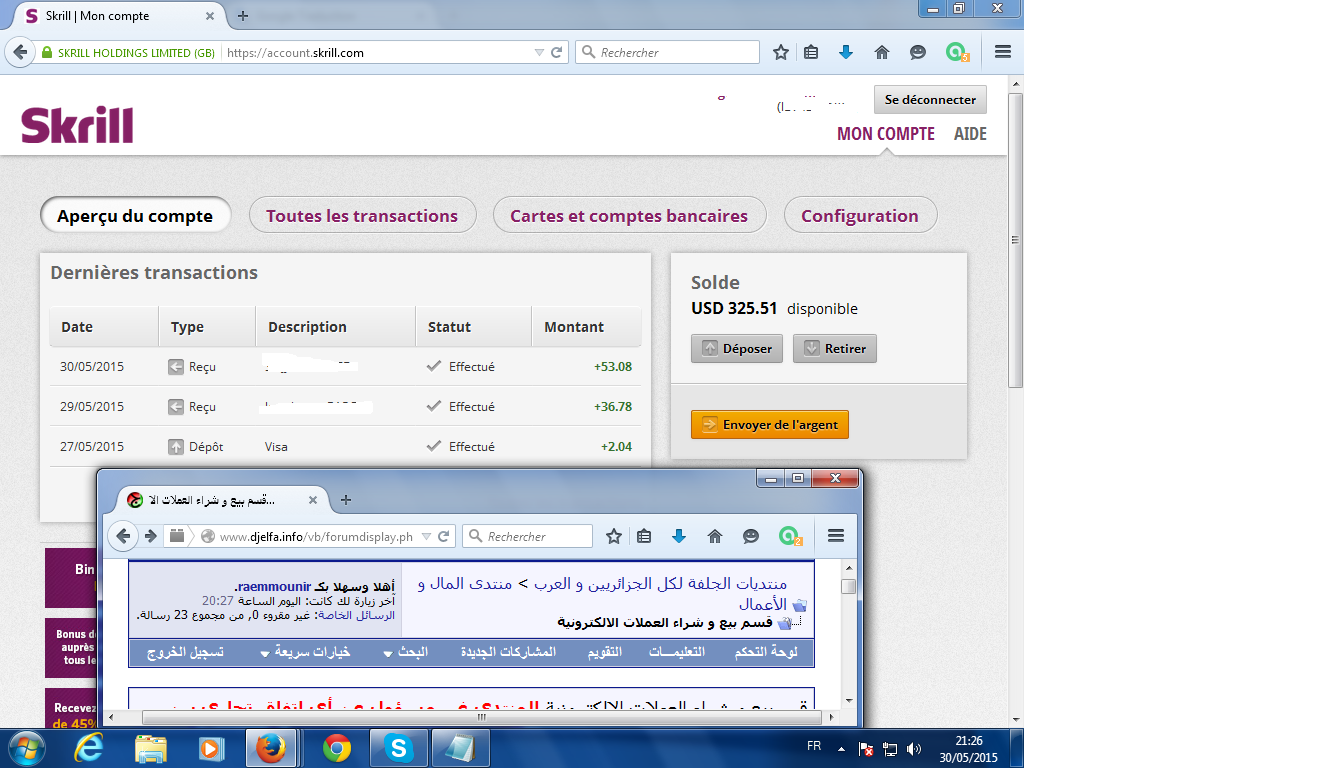Open Skype from the taskbar

[x=399, y=747]
